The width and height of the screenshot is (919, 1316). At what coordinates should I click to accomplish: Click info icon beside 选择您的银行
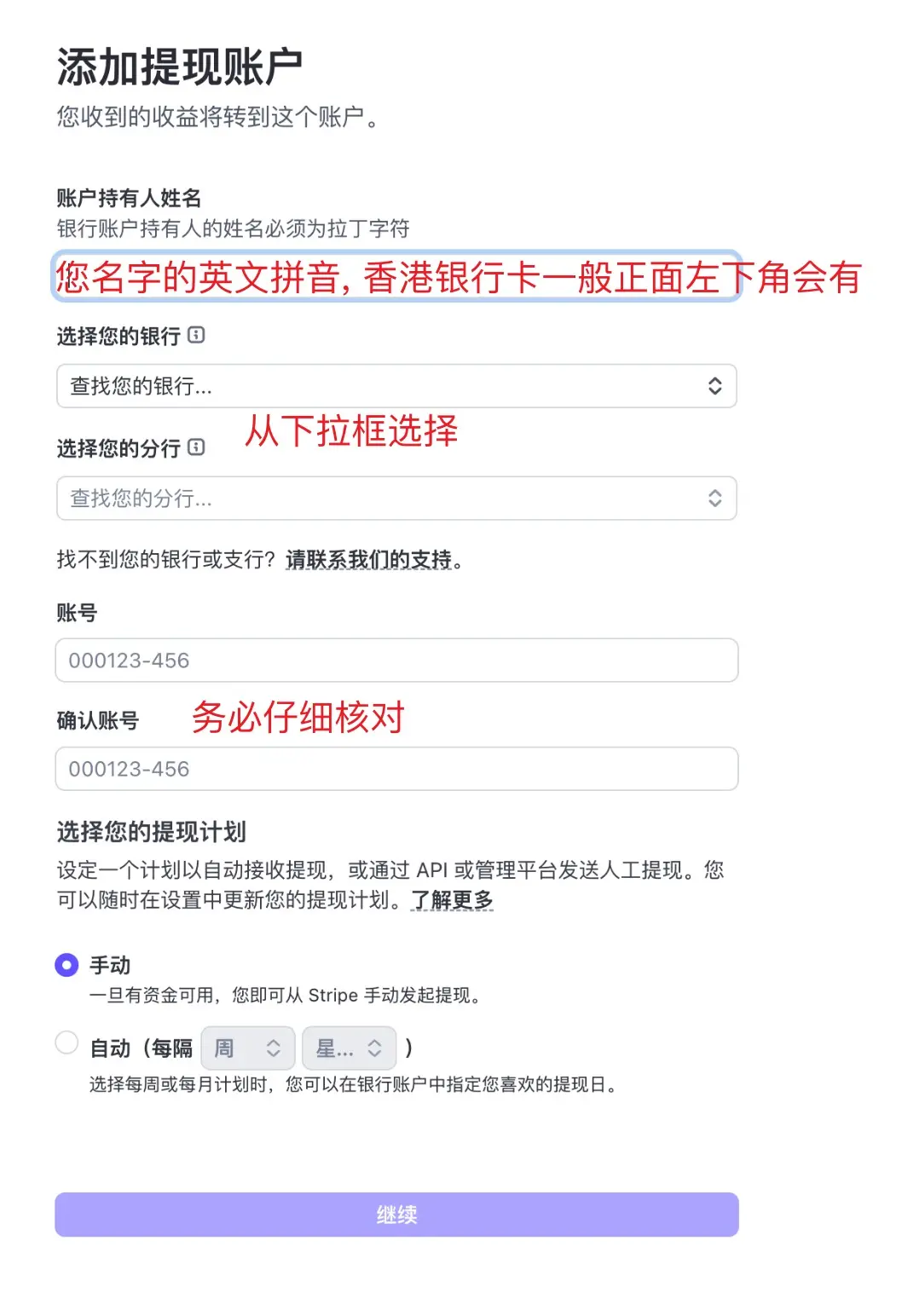(x=196, y=335)
